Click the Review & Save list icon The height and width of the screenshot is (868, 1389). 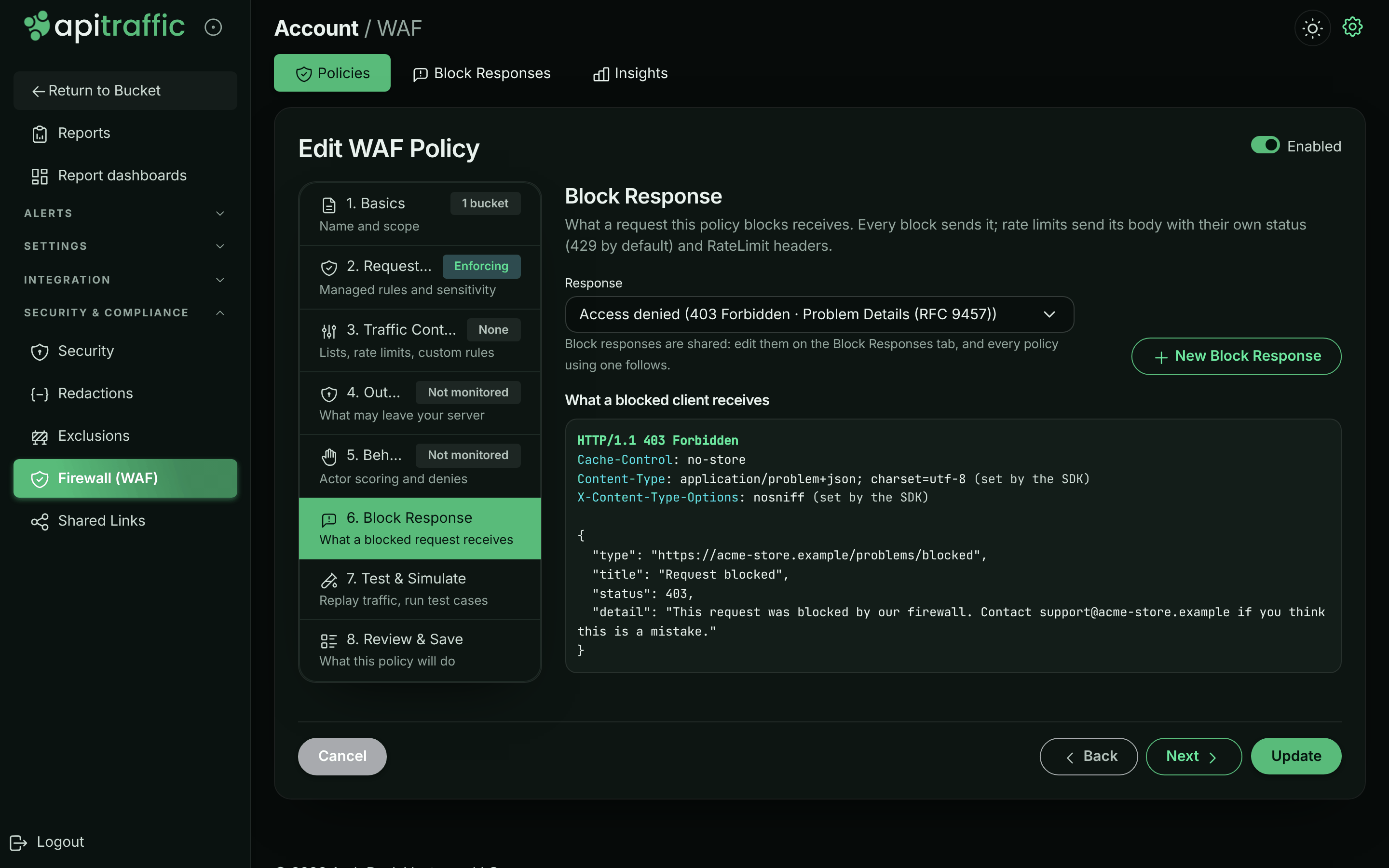click(329, 641)
